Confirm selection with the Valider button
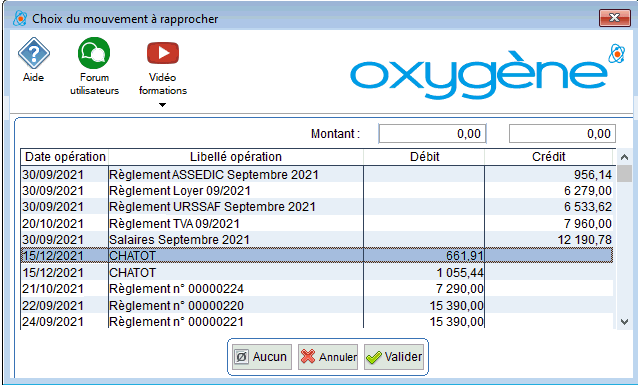This screenshot has width=638, height=385. (x=394, y=357)
